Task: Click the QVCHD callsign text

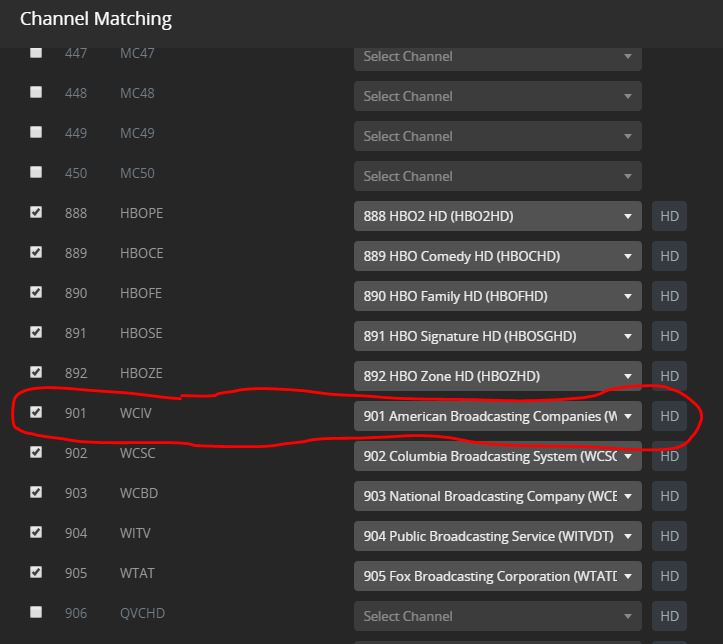Action: [142, 614]
